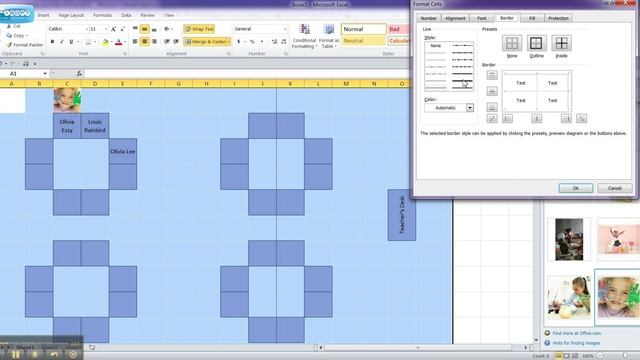Switch to the Protection tab in Format Cells
This screenshot has height=360, width=640.
[x=558, y=18]
